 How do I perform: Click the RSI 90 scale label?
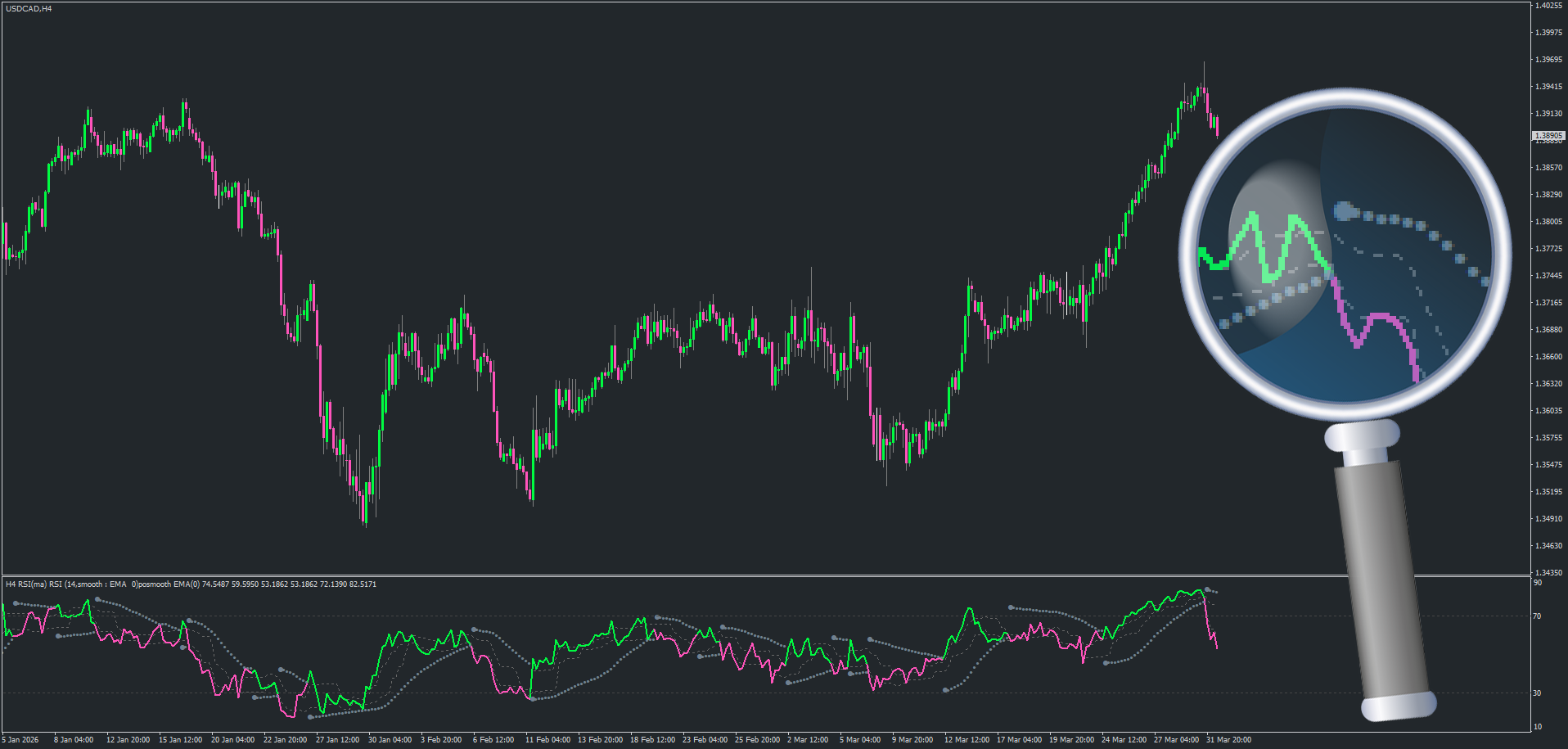(x=1537, y=583)
